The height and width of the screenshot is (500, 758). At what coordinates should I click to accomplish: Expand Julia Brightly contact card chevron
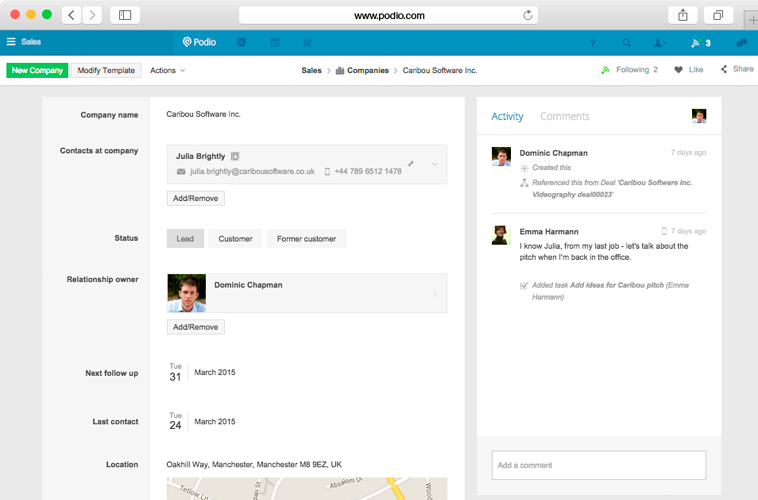click(435, 164)
